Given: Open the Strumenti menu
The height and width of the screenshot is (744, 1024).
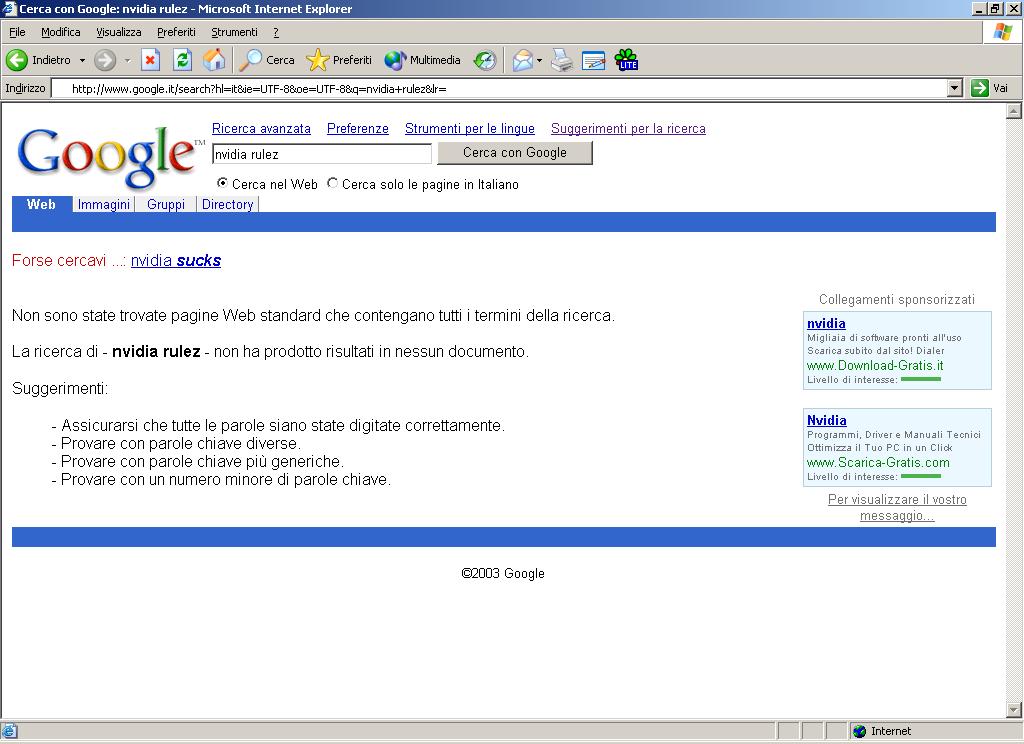Looking at the screenshot, I should [234, 32].
